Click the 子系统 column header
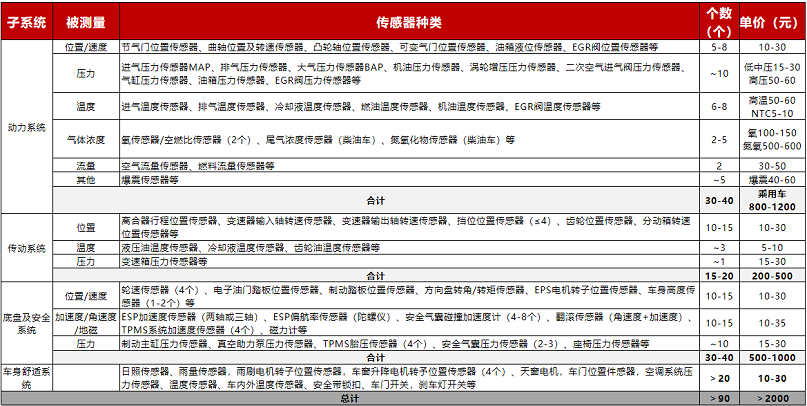Viewport: 807px width, 406px height. coord(27,21)
